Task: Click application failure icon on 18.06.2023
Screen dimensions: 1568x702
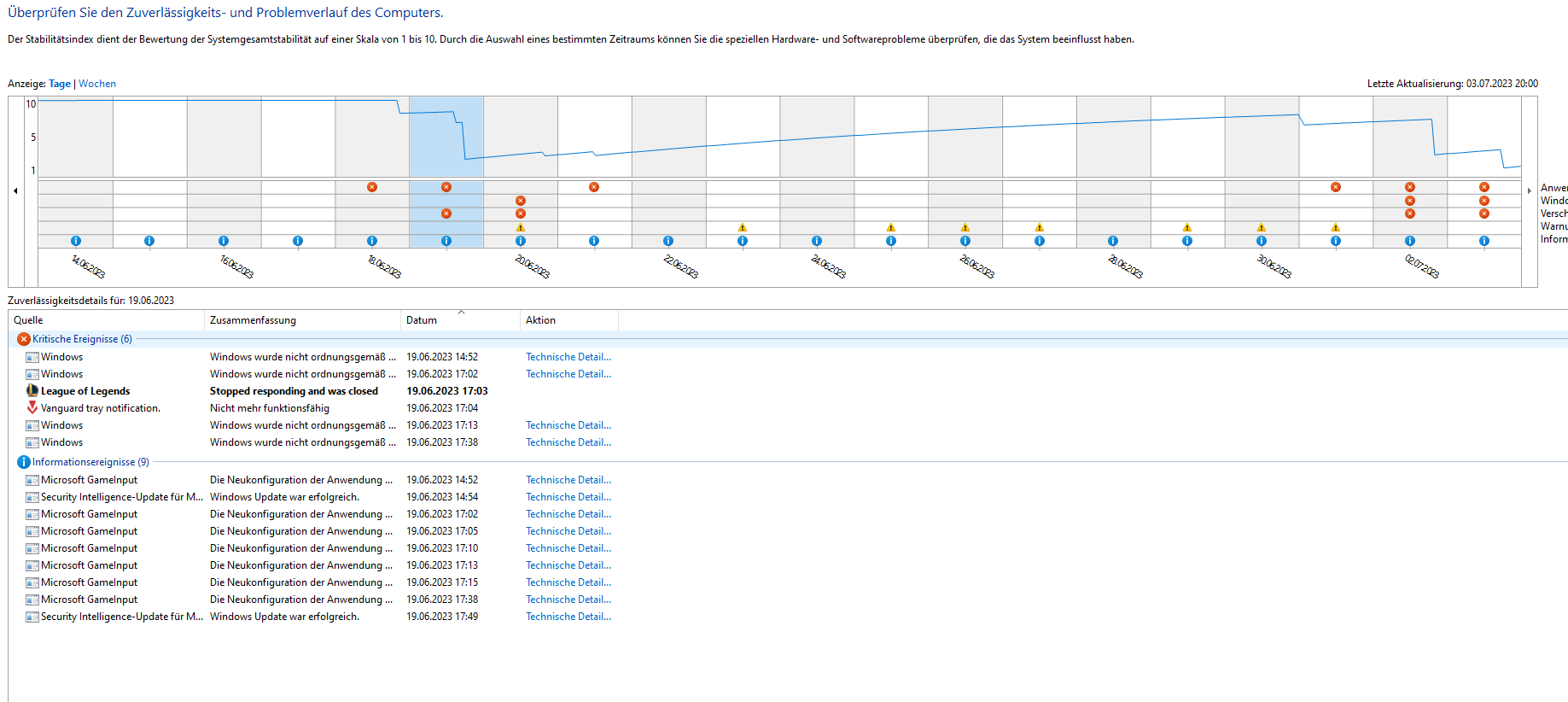Action: [372, 187]
